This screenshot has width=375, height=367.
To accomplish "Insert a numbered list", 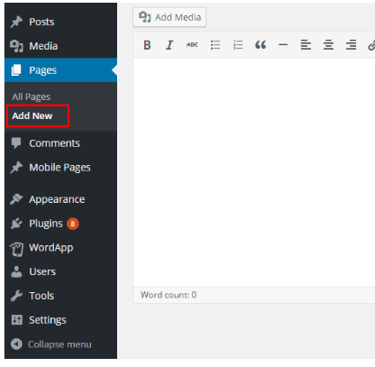I will point(238,45).
